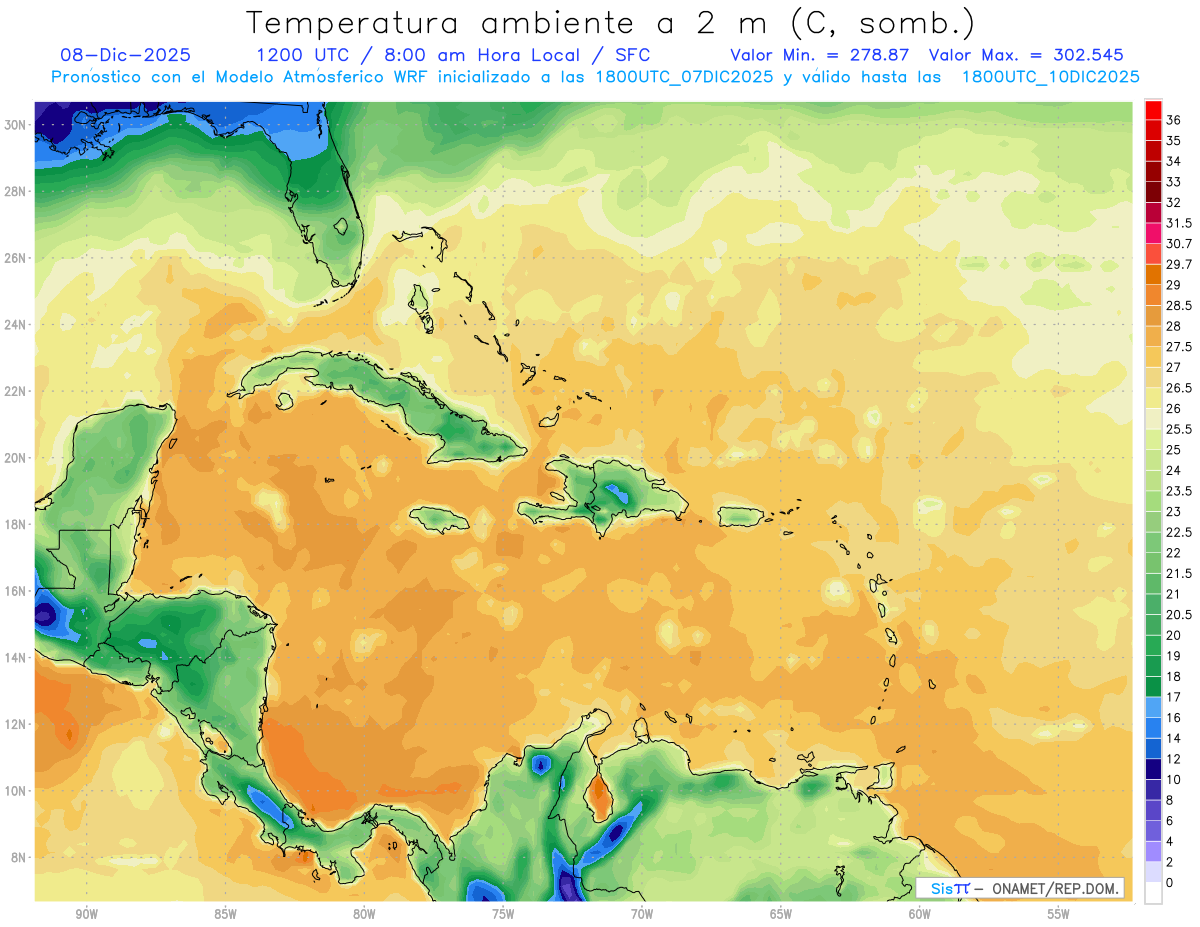Click the legend value 20.5
Image resolution: width=1200 pixels, height=927 pixels.
pyautogui.click(x=1178, y=614)
